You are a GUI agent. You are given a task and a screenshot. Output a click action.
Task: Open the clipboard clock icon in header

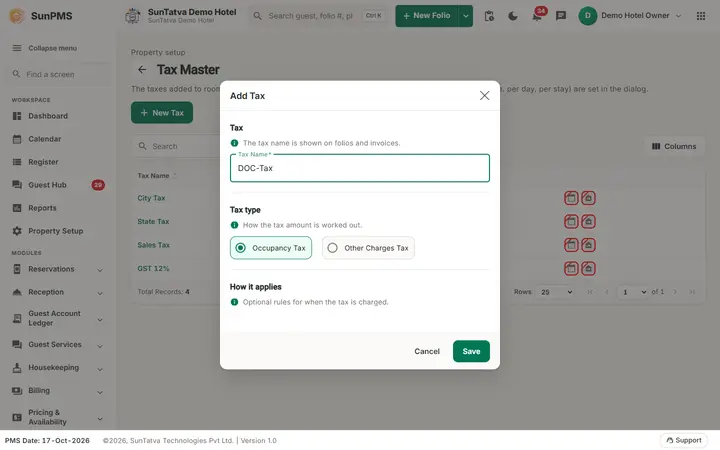[x=489, y=16]
